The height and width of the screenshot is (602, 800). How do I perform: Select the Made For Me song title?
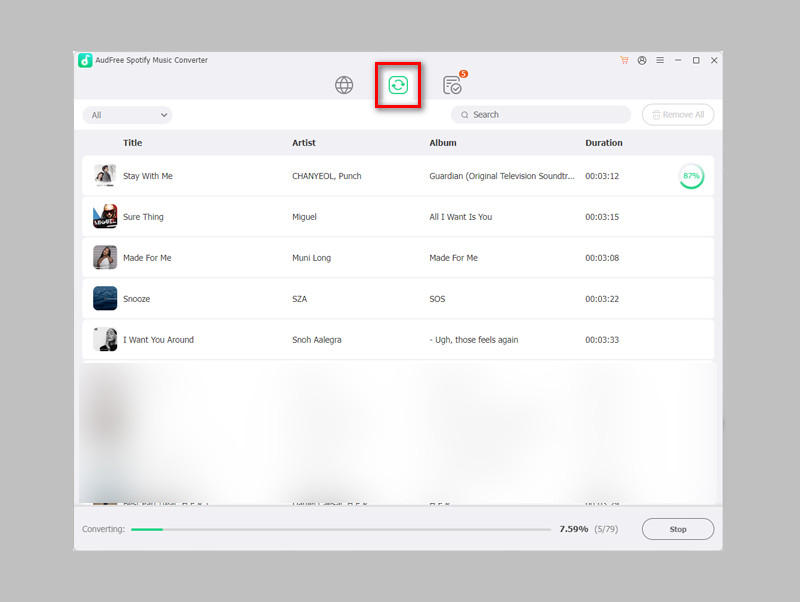point(147,258)
